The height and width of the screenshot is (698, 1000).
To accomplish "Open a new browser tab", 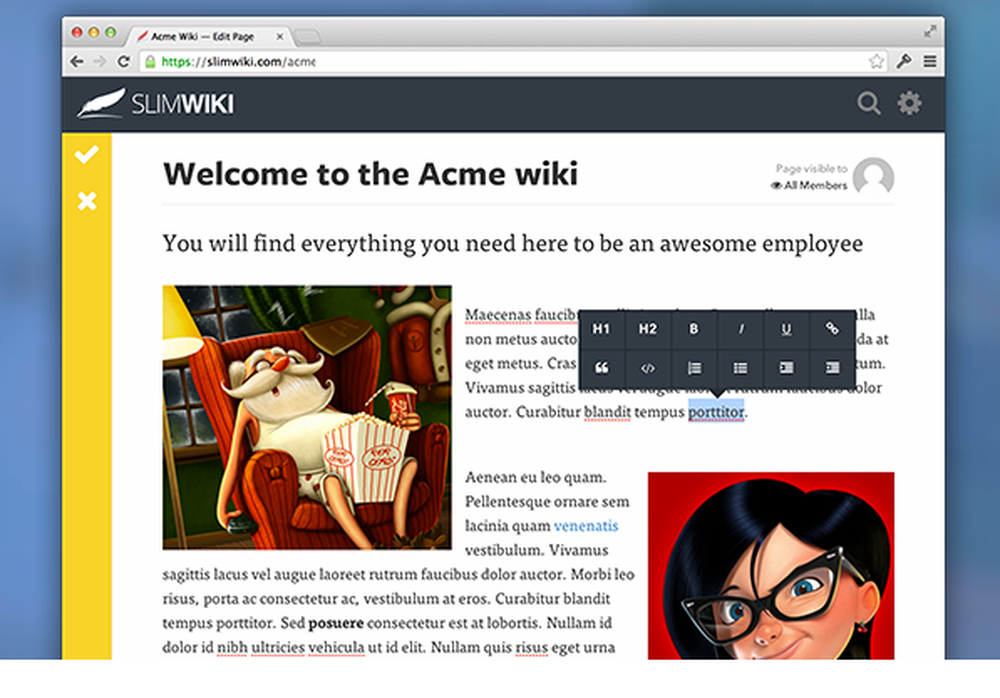I will pyautogui.click(x=307, y=36).
